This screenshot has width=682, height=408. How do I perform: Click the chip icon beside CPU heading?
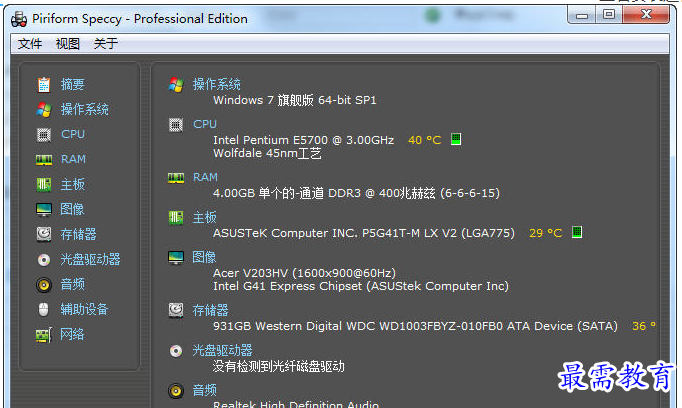[x=176, y=125]
